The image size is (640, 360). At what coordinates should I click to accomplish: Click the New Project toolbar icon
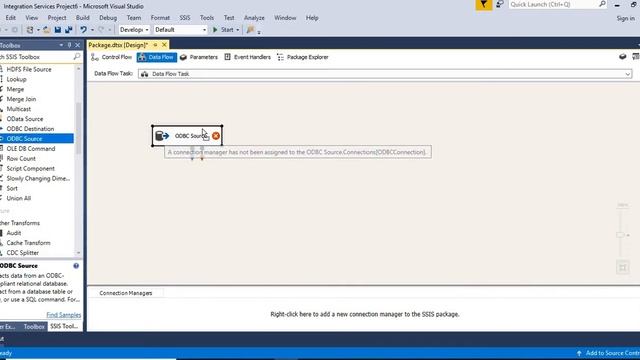pos(30,30)
